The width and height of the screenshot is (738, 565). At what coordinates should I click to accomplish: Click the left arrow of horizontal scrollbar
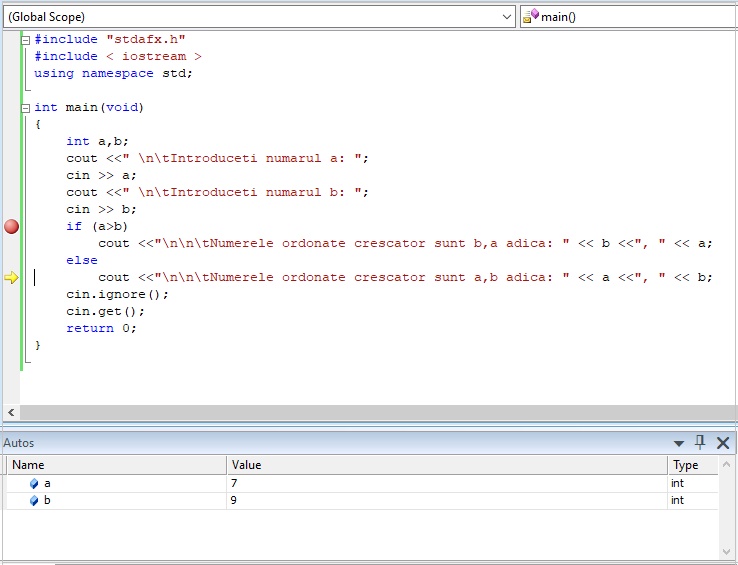(x=11, y=412)
